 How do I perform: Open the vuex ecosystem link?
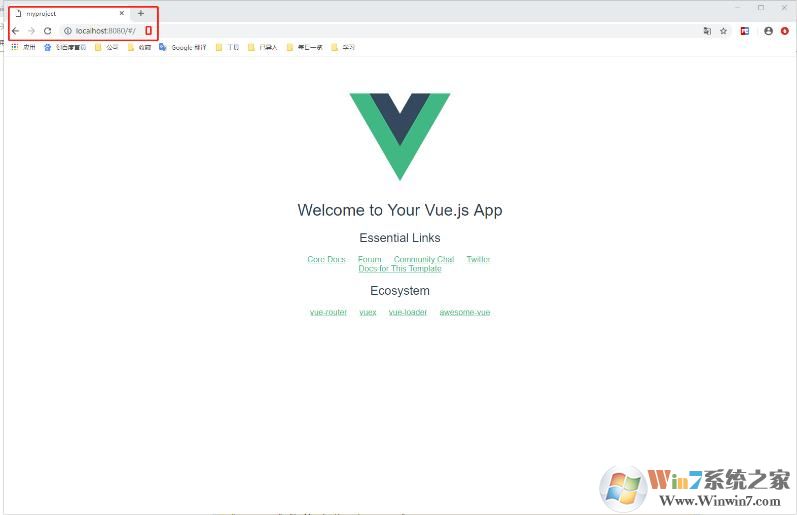pos(367,312)
